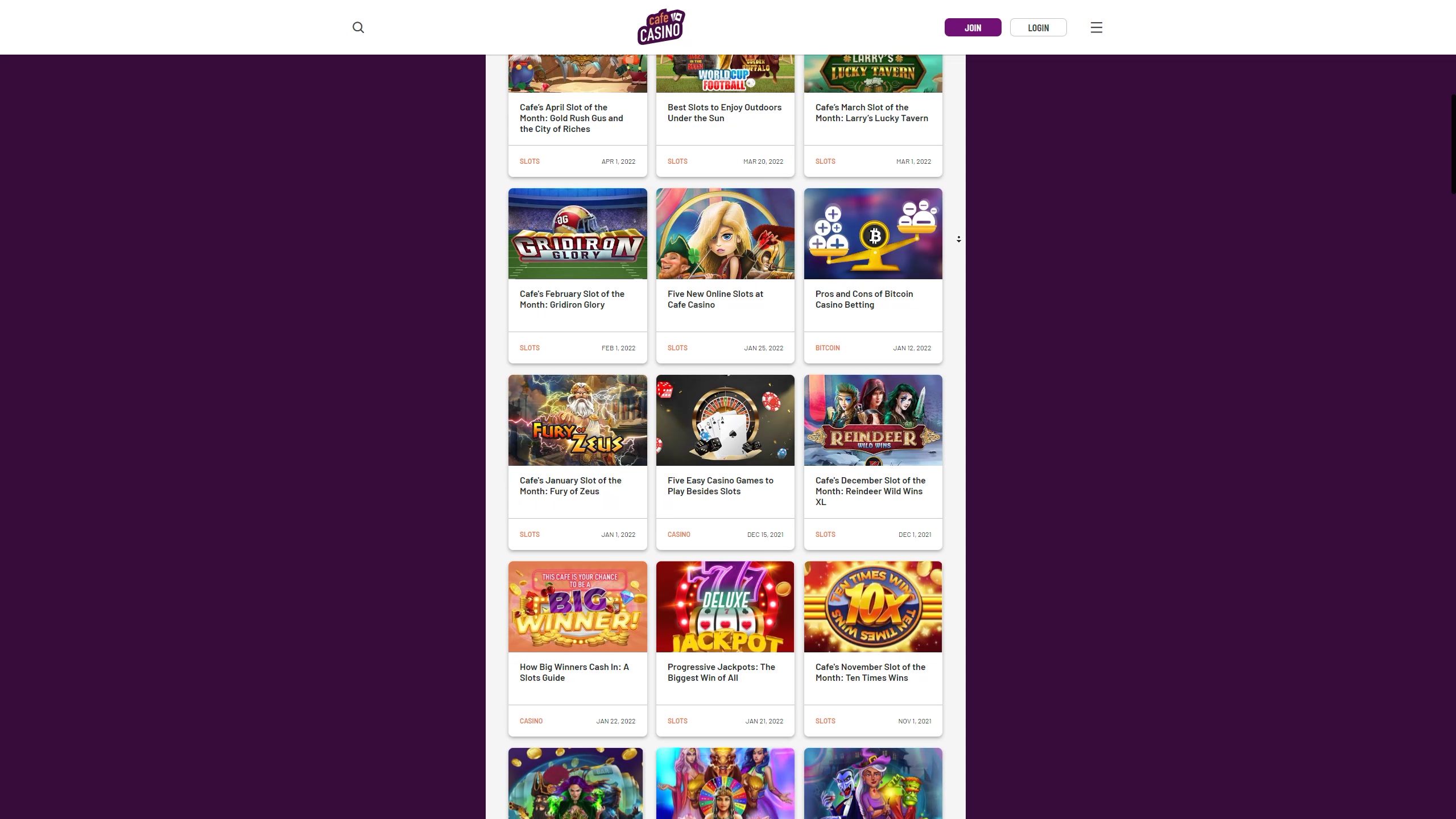Open Reindeer Wild Wins thumbnail
The width and height of the screenshot is (1456, 819).
tap(873, 420)
